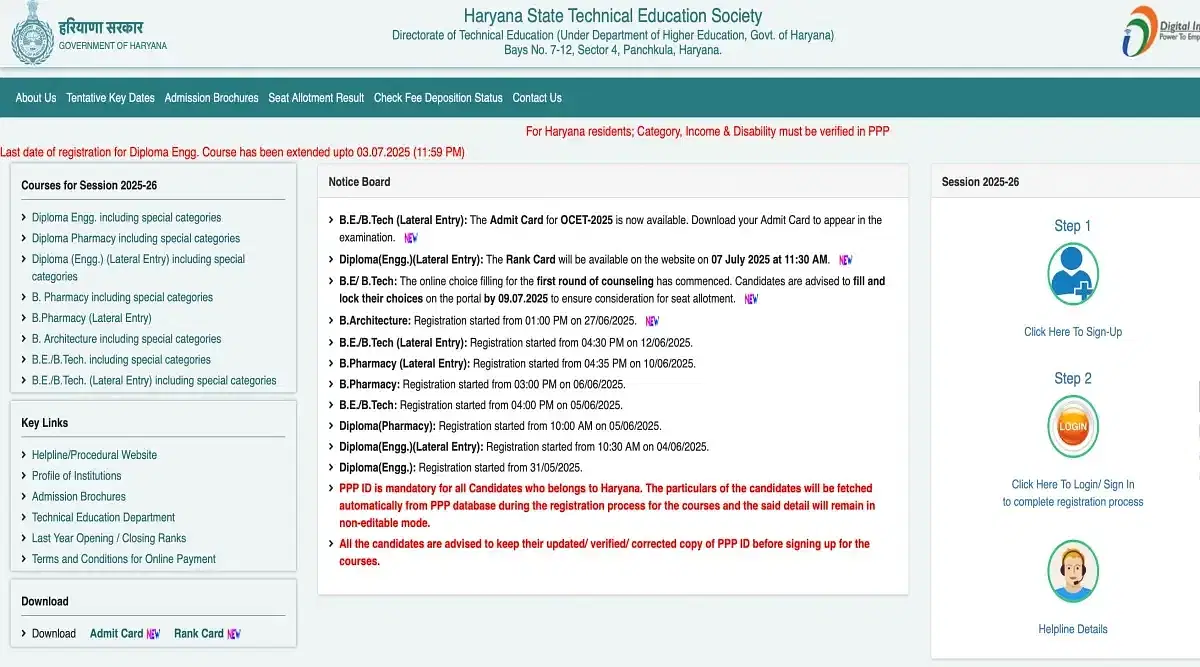Click Diploma(Pharmacy) registration notice

pos(500,426)
